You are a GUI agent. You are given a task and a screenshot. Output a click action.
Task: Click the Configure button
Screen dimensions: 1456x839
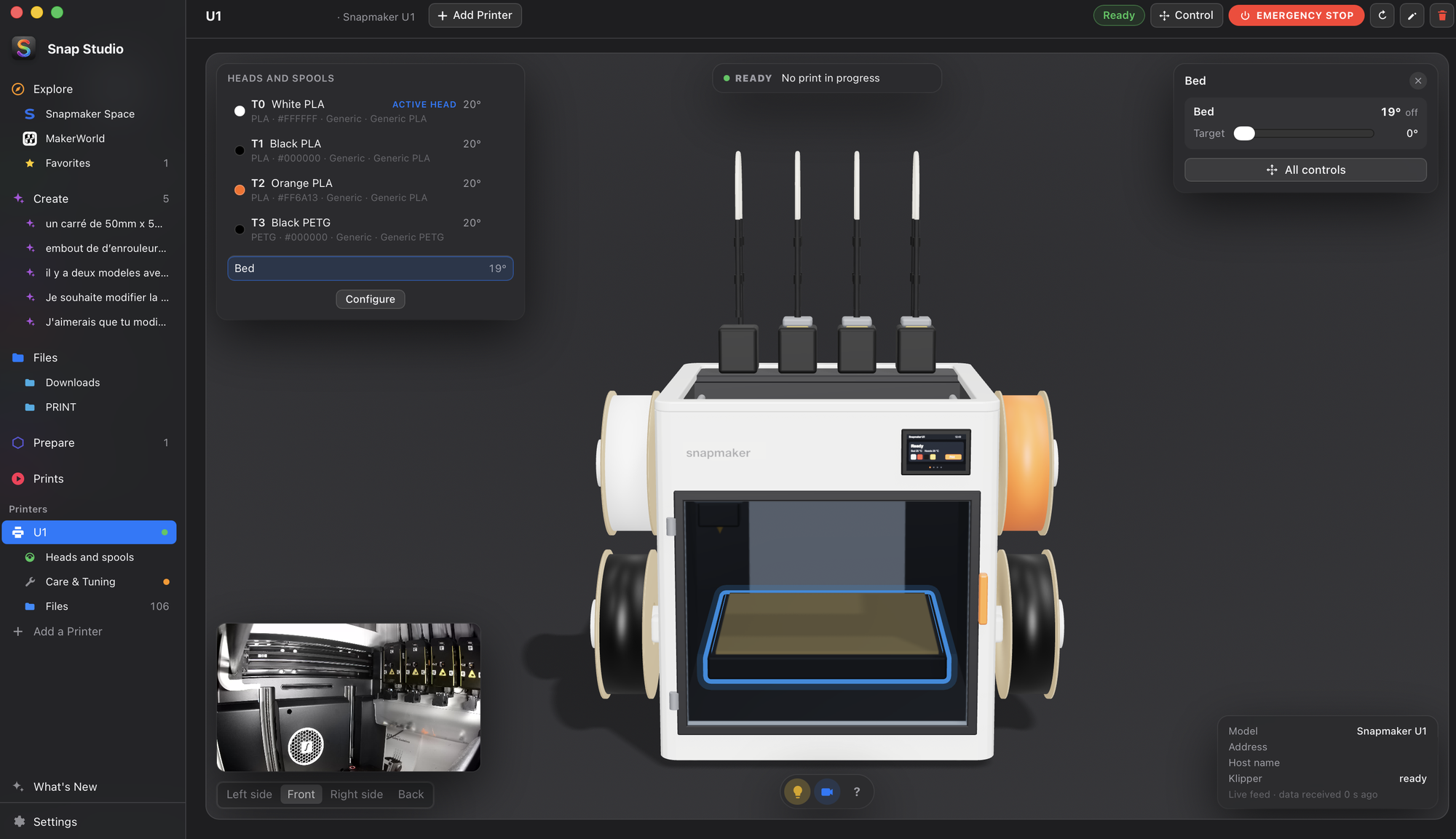(370, 299)
